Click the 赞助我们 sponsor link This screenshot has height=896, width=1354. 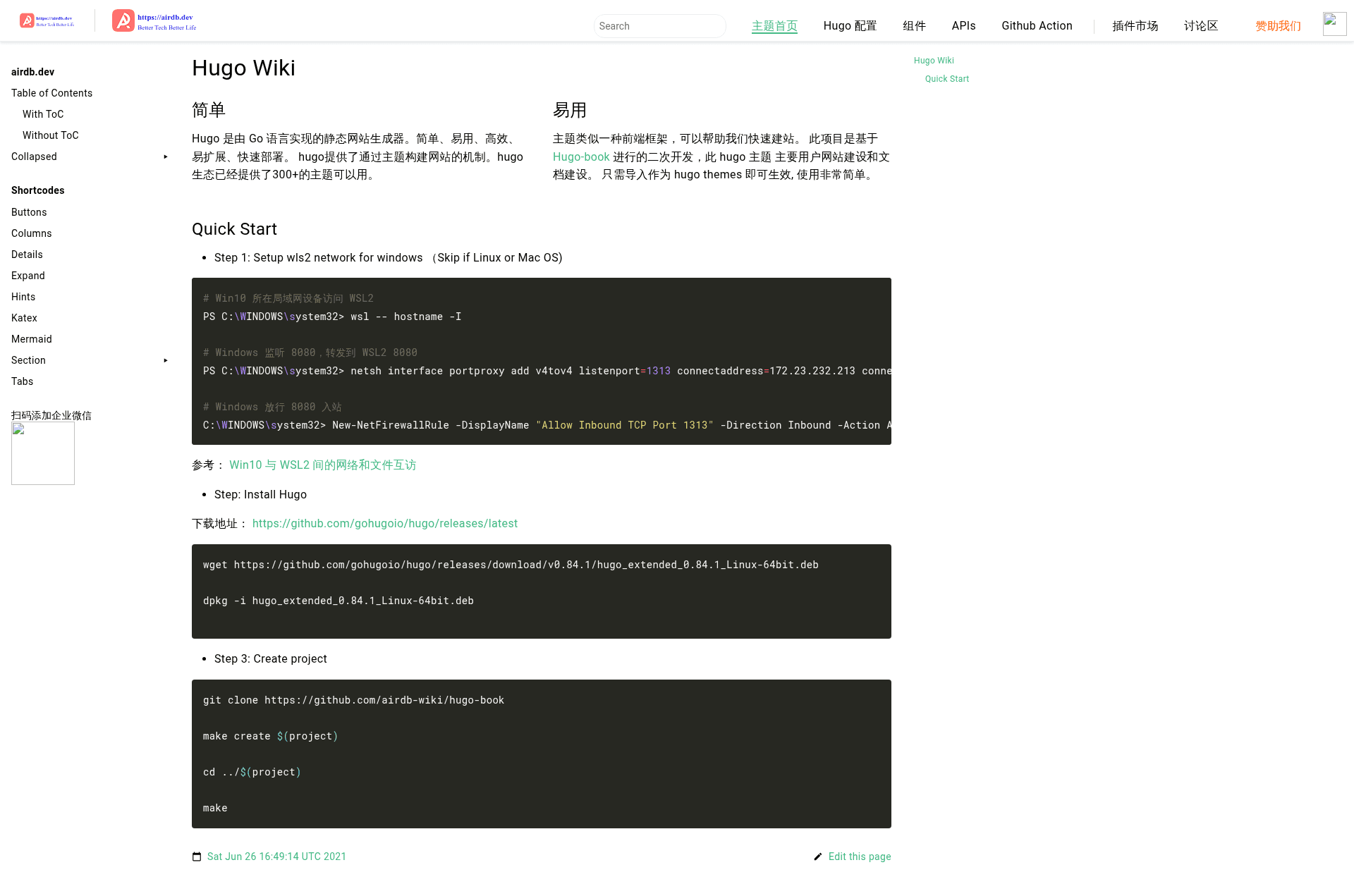pos(1278,26)
